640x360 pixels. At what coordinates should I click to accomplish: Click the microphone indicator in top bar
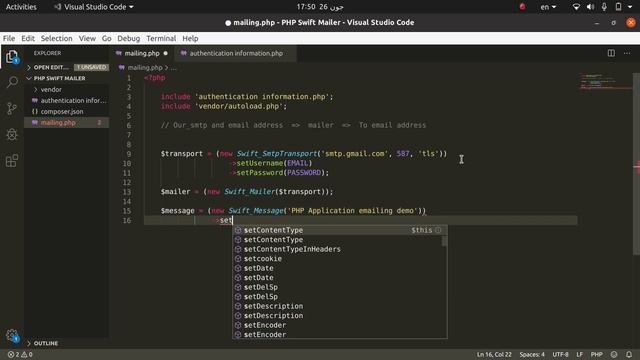[x=604, y=7]
